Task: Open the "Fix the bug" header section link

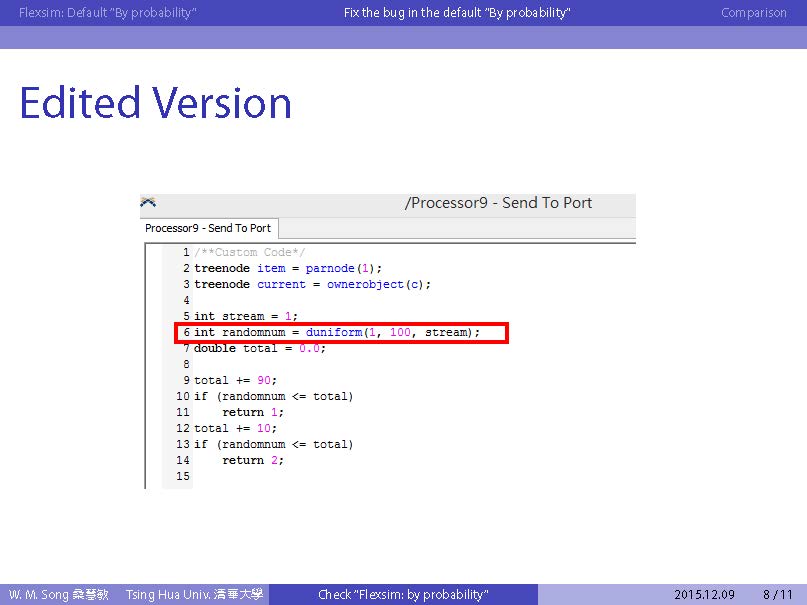Action: point(457,13)
